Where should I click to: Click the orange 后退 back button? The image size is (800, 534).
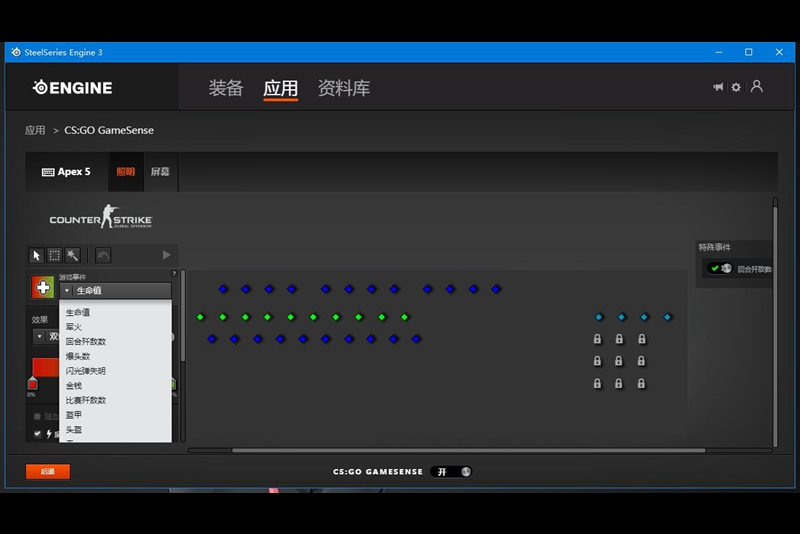coord(48,471)
